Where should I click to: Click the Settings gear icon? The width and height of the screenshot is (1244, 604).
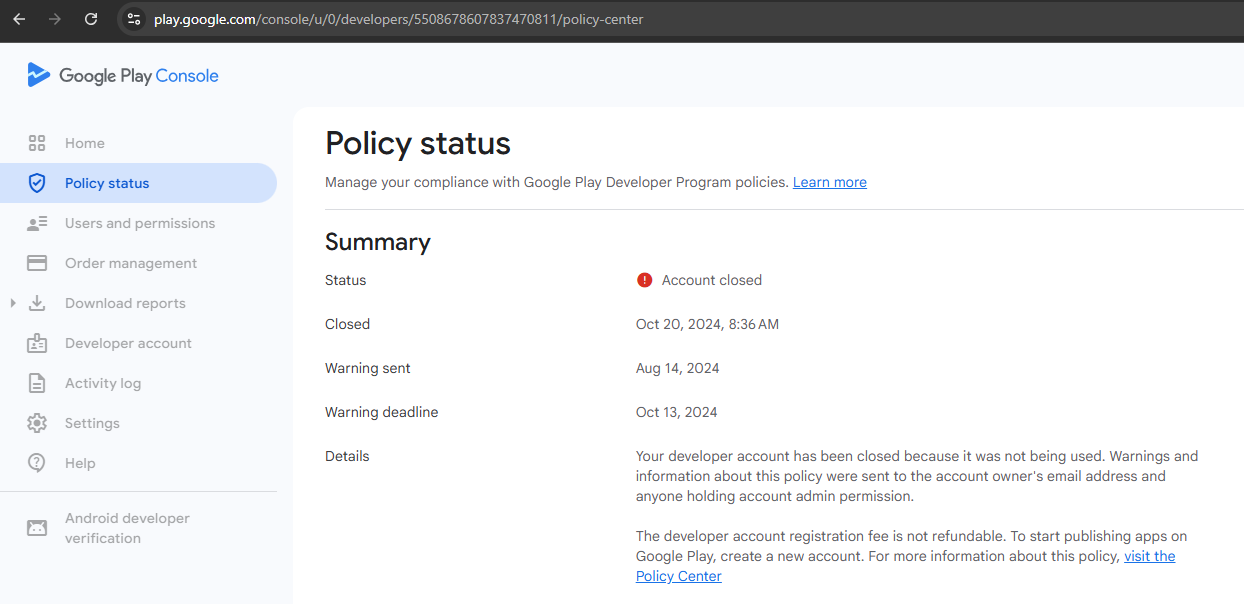click(37, 423)
